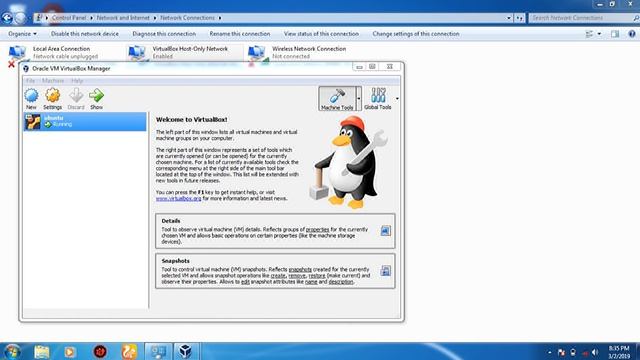Expand the arrow after Control Panel breadcrumb
640x360 pixels.
click(x=91, y=18)
